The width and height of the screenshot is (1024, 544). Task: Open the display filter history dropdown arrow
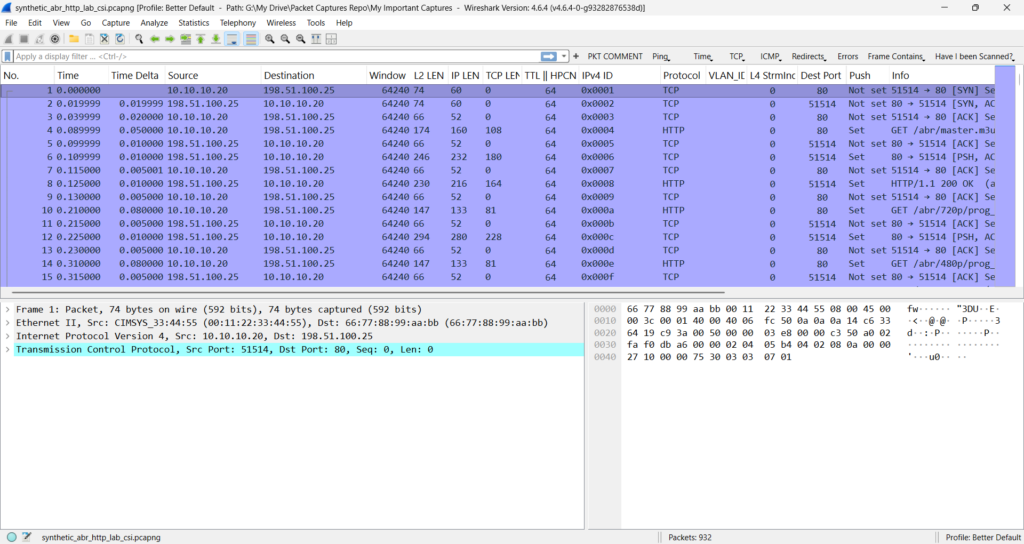tap(564, 57)
